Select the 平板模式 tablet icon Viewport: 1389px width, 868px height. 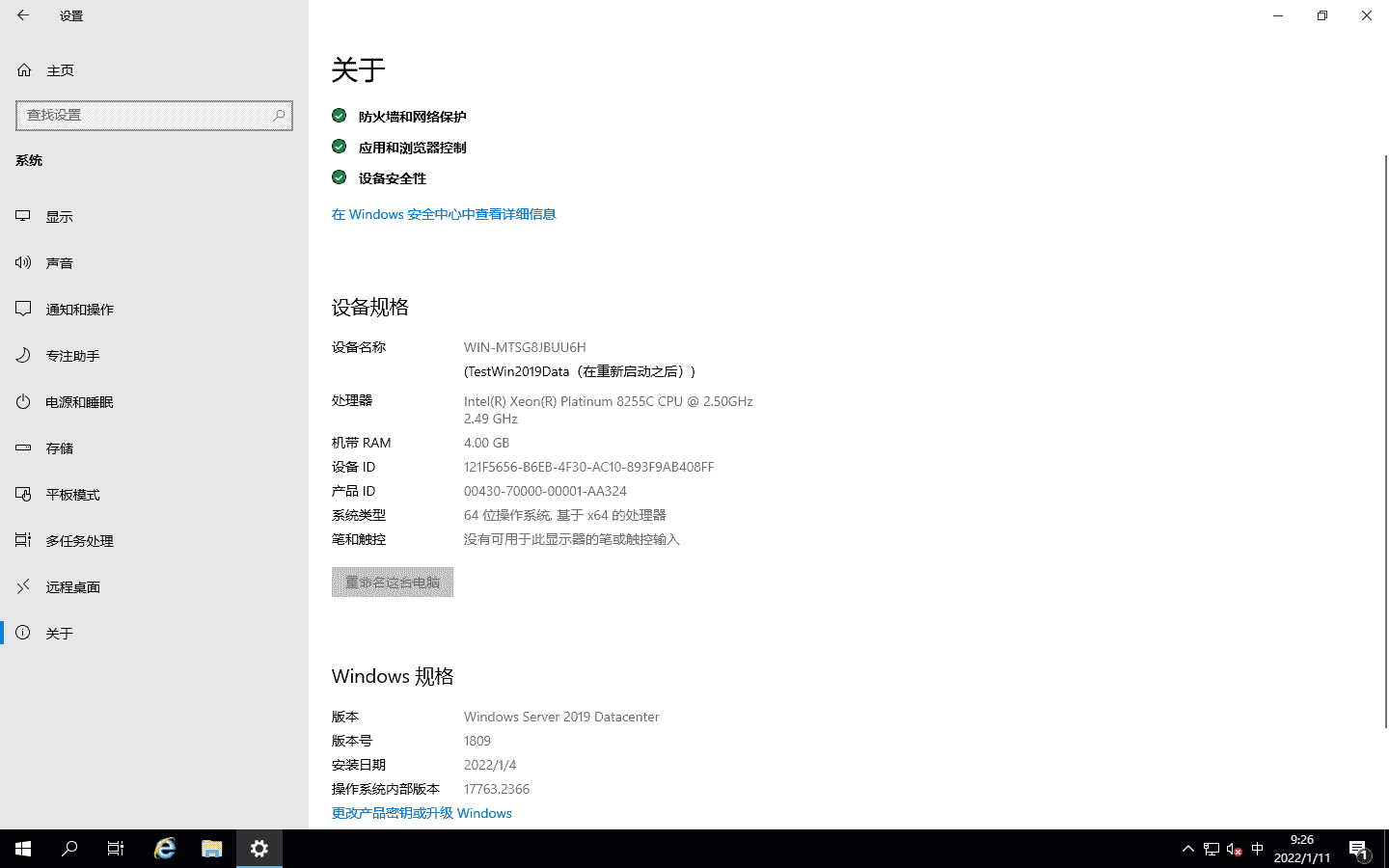click(23, 494)
